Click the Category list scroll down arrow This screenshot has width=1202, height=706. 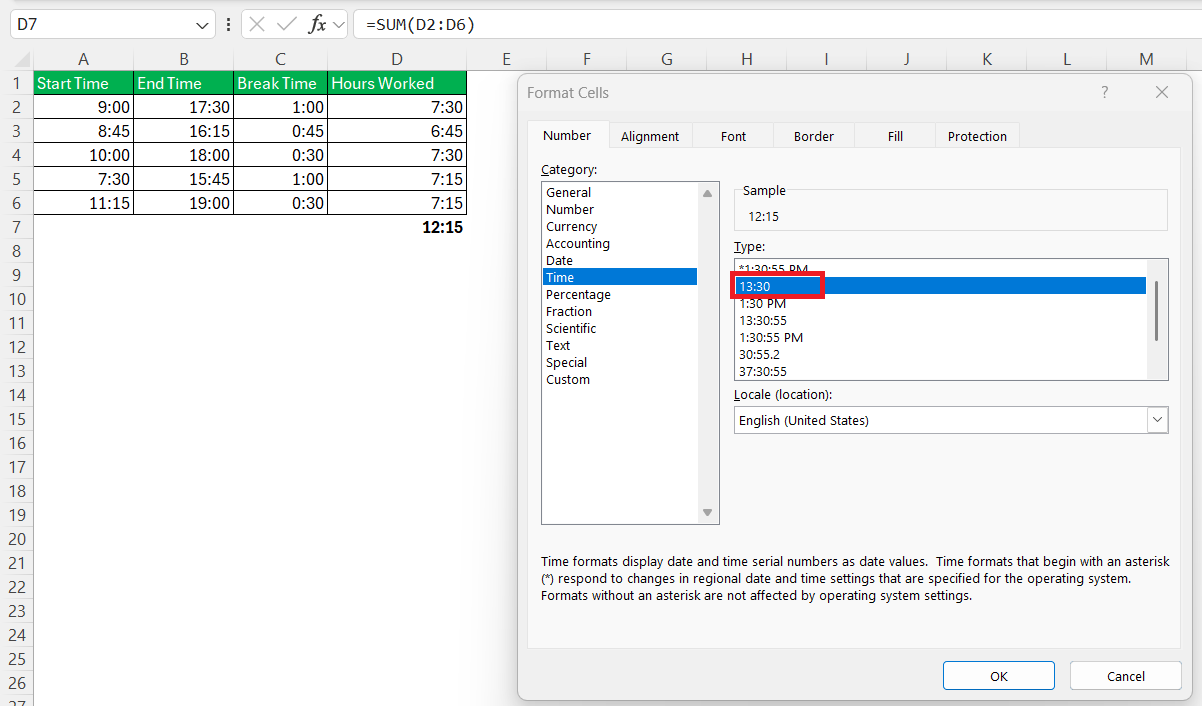708,513
